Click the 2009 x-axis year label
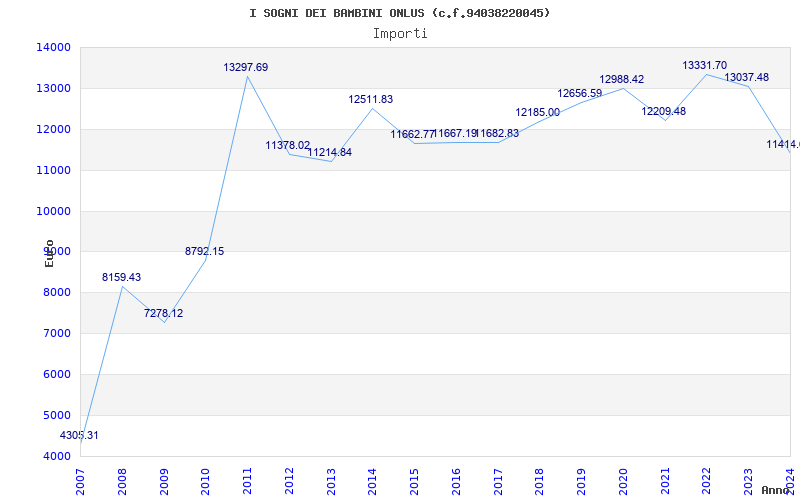The height and width of the screenshot is (500, 800). tap(164, 482)
